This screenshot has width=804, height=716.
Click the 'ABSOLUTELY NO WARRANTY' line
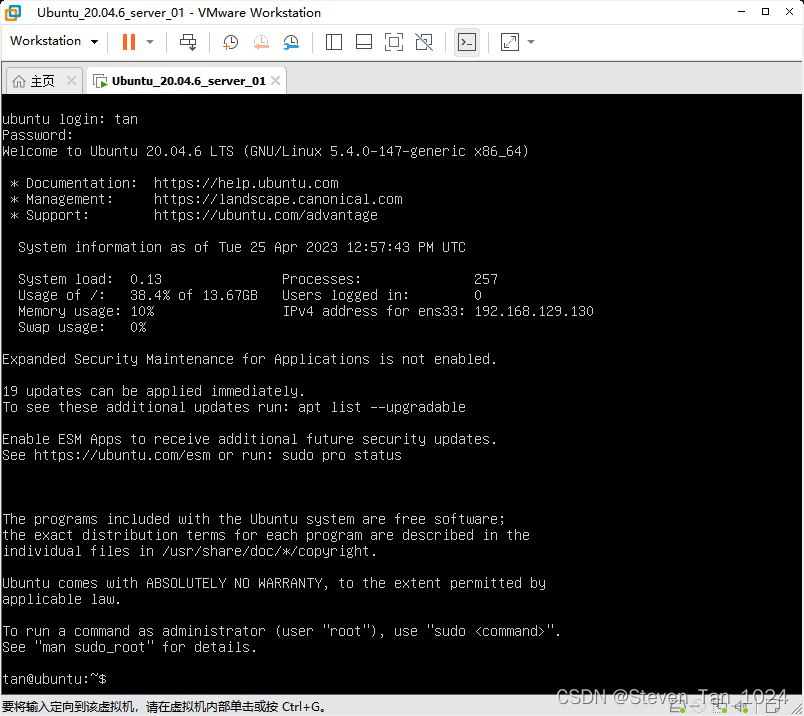click(274, 583)
